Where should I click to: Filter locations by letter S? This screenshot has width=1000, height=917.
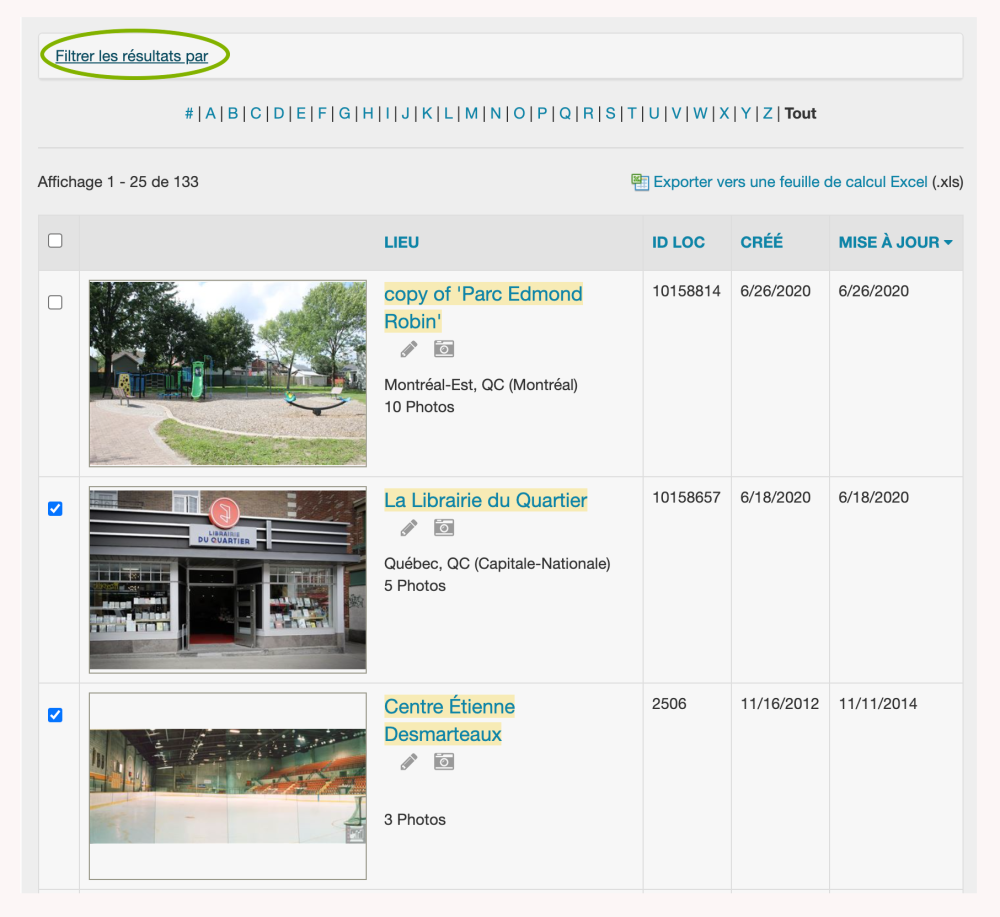tap(610, 114)
